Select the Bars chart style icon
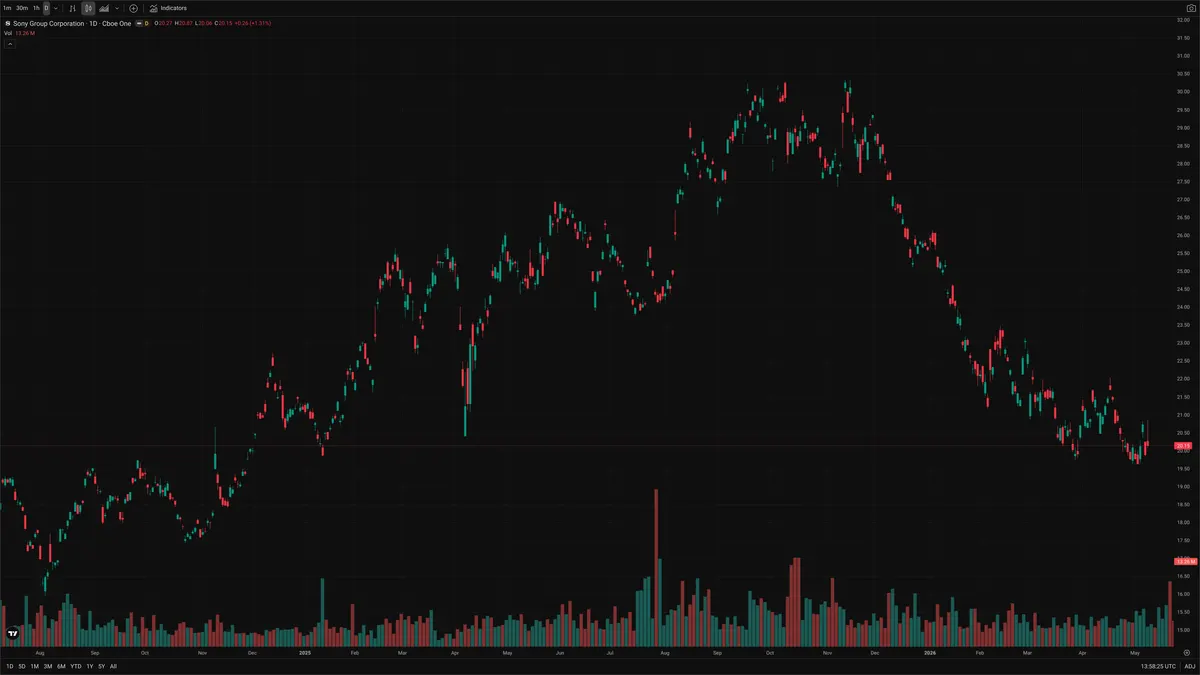1200x675 pixels. pos(72,8)
